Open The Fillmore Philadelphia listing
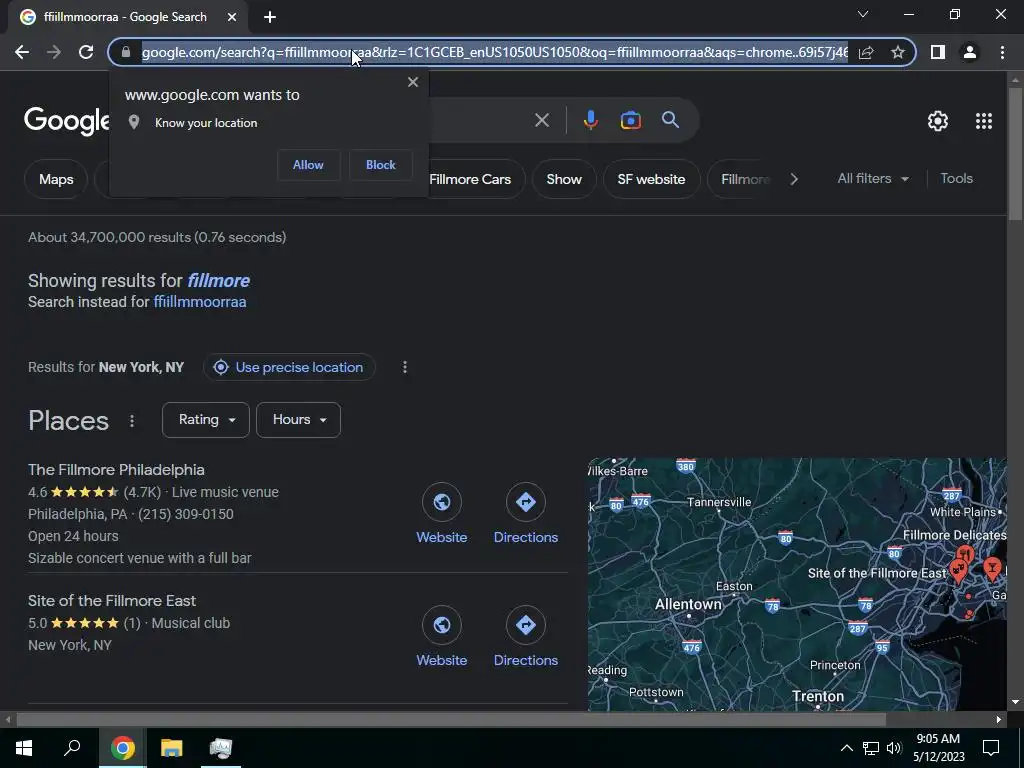 tap(116, 470)
